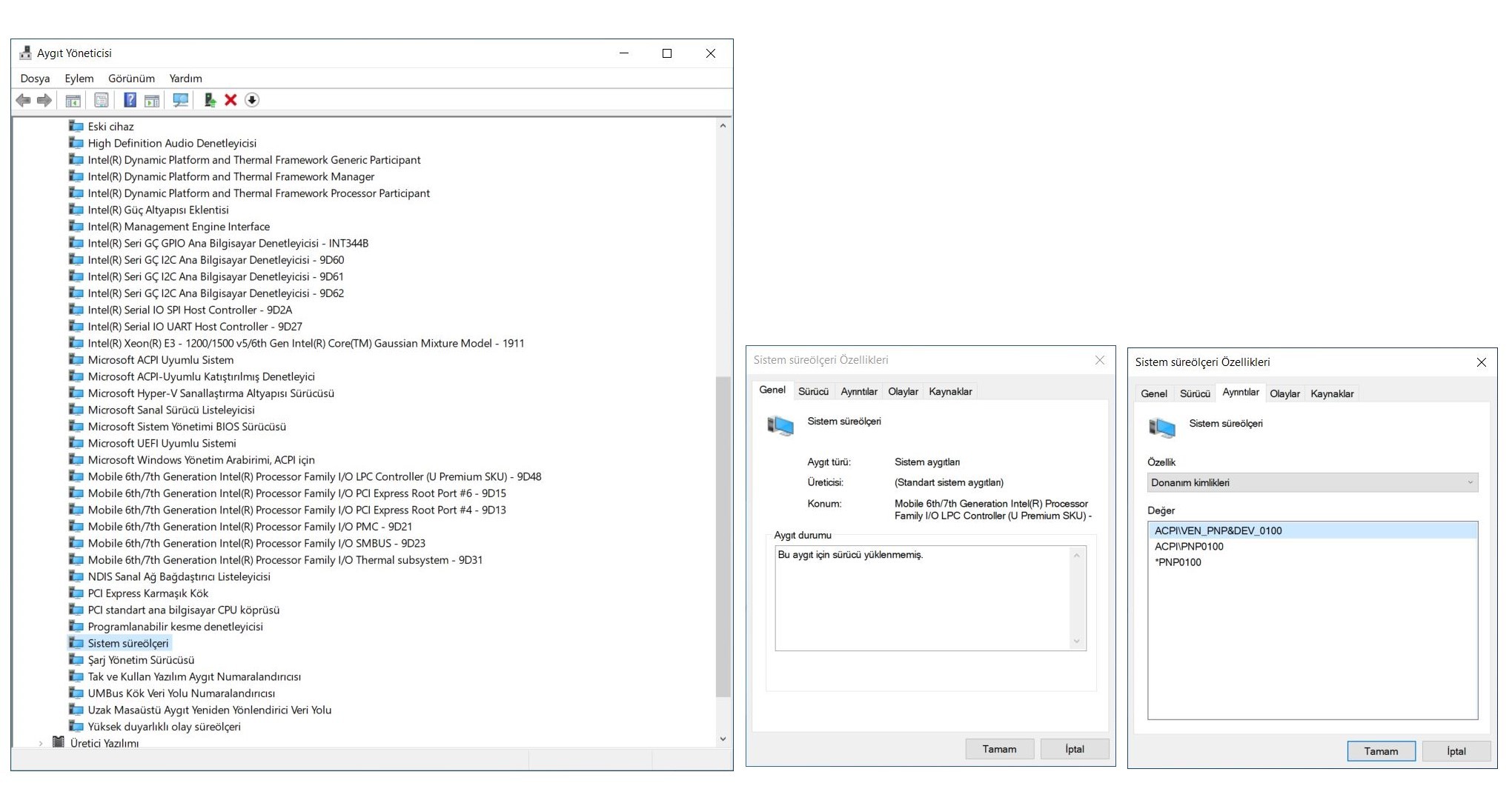
Task: Click the red X Uninstall device icon
Action: (231, 100)
